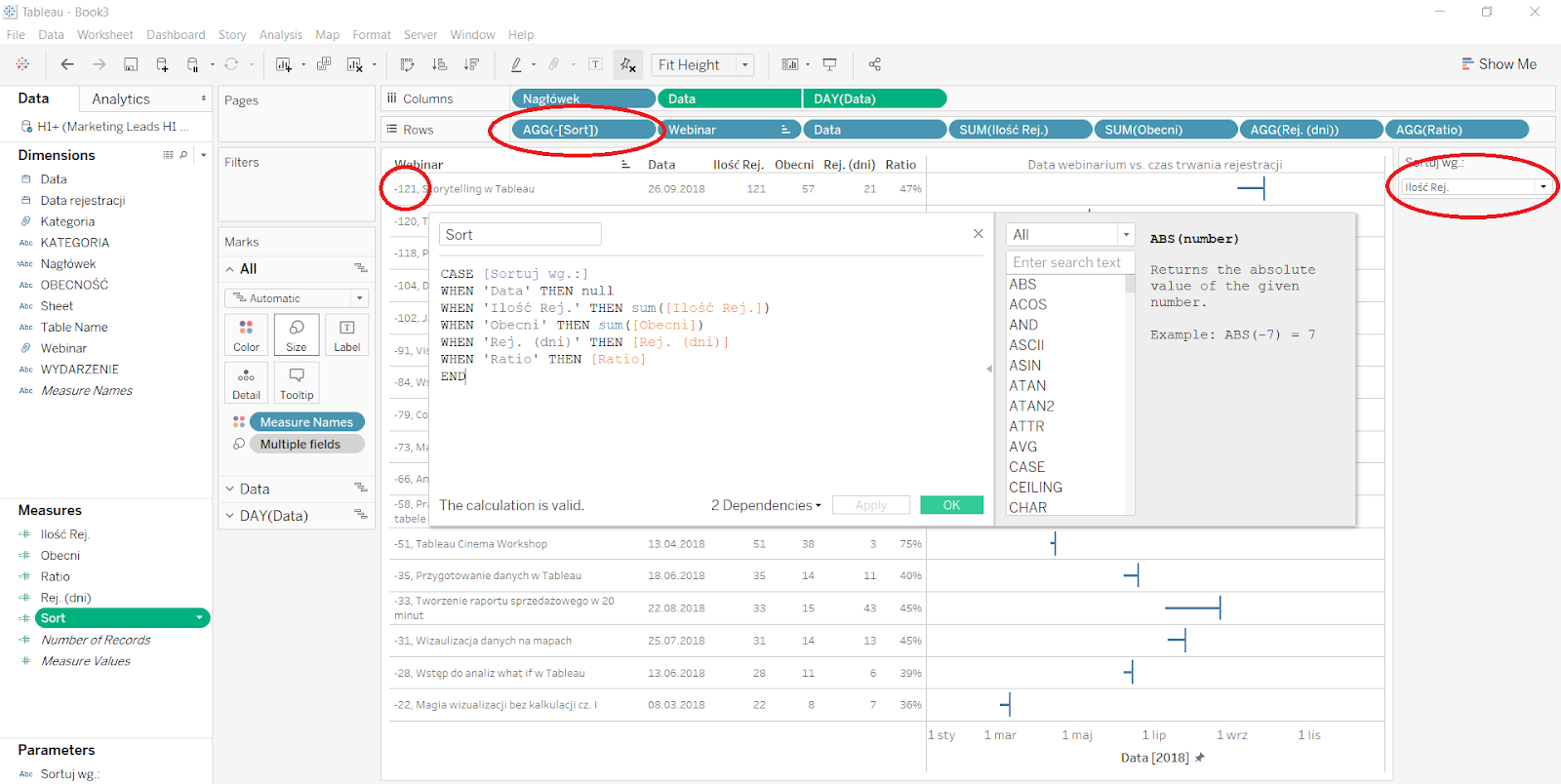Click the Share workbook icon

(875, 64)
